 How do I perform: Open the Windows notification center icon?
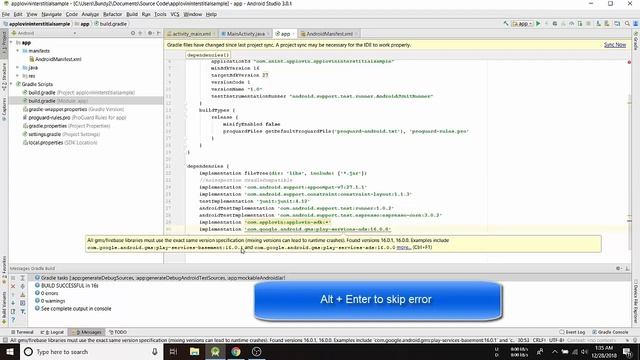627,351
